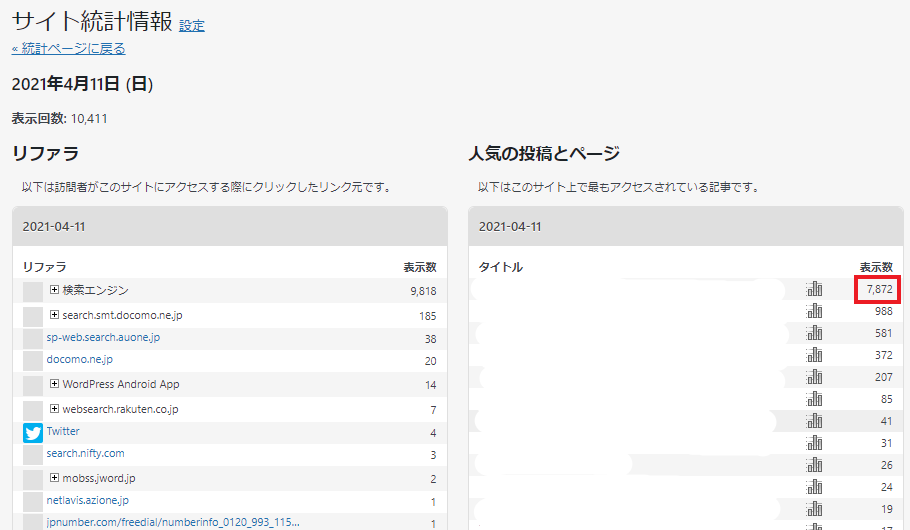910x530 pixels.
Task: Expand the WordPress Android App row
Action: coord(55,384)
